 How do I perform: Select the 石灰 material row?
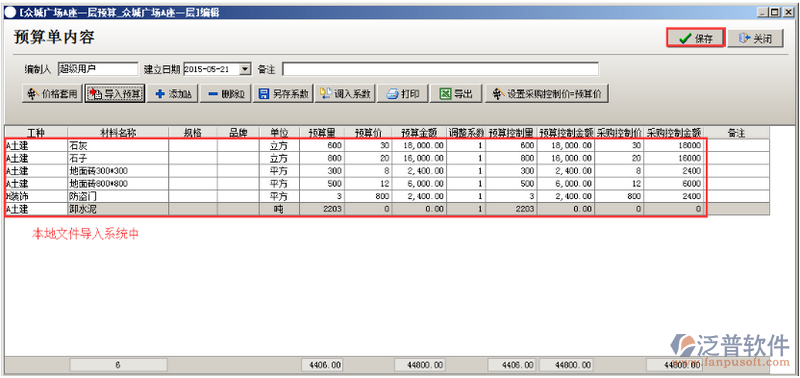pyautogui.click(x=356, y=145)
